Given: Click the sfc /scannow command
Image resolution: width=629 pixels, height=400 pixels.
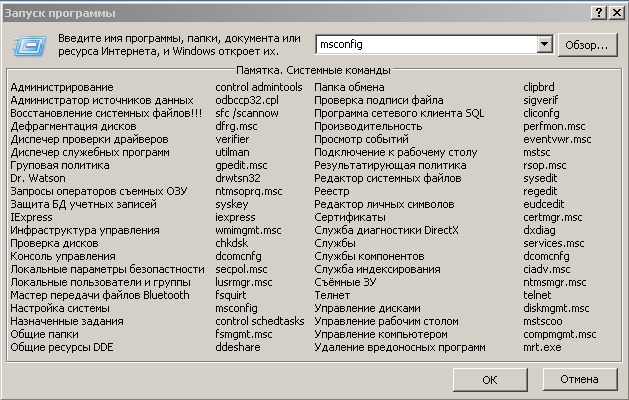Looking at the screenshot, I should [246, 114].
